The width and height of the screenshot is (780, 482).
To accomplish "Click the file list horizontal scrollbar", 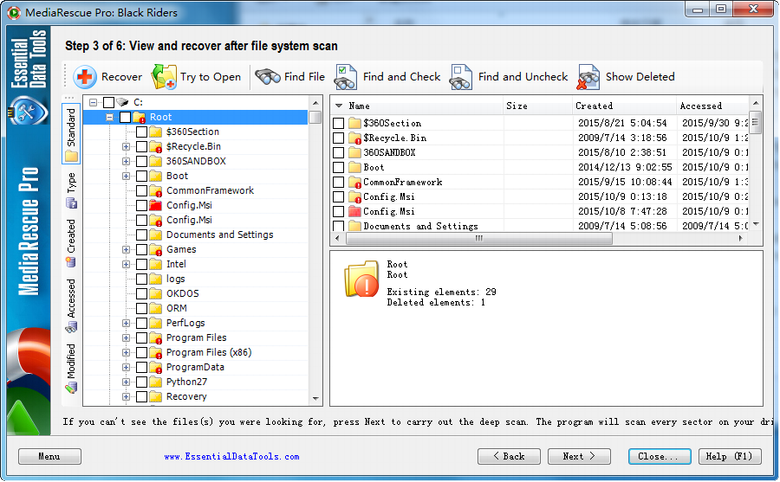I will point(540,240).
